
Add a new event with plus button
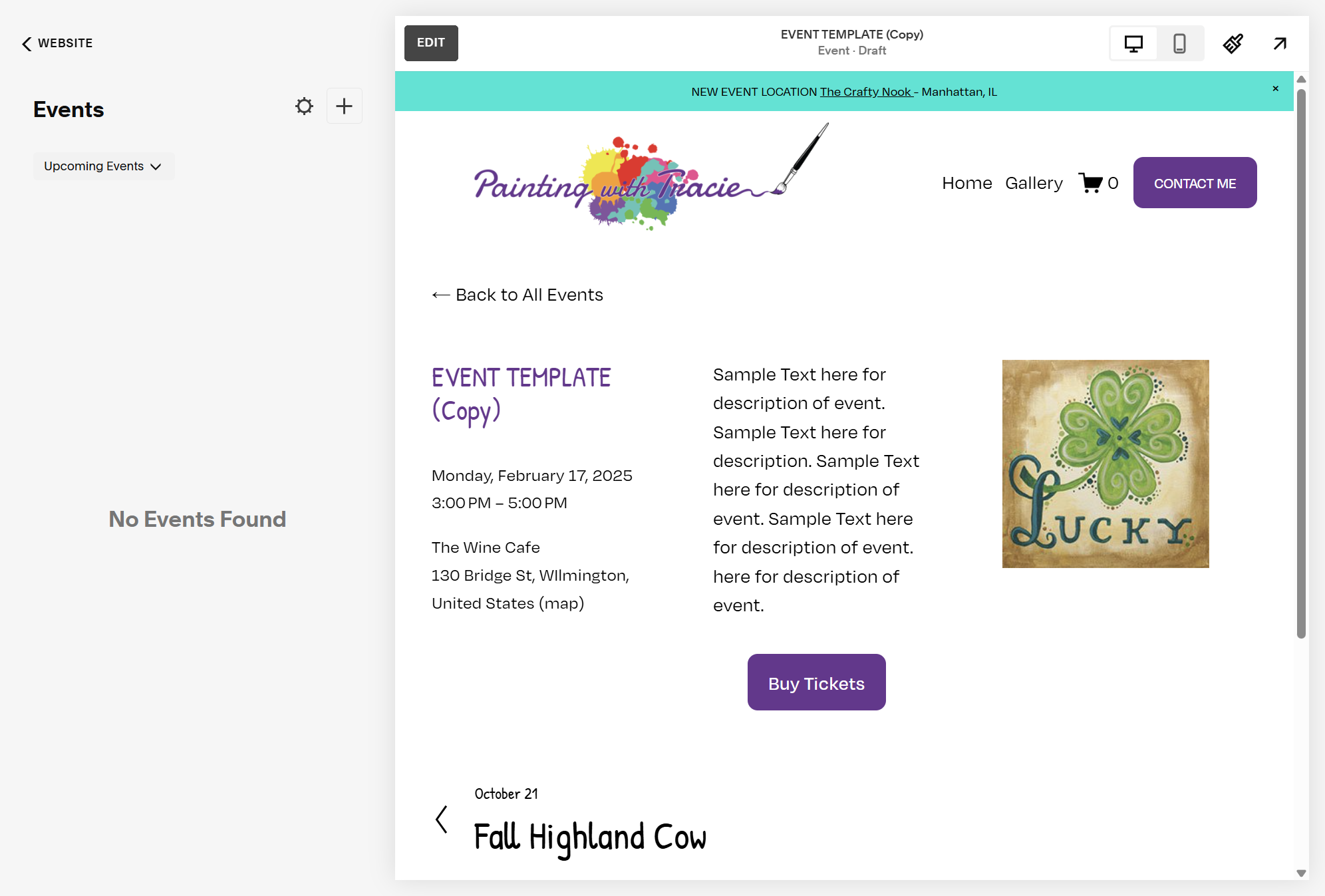[x=344, y=106]
